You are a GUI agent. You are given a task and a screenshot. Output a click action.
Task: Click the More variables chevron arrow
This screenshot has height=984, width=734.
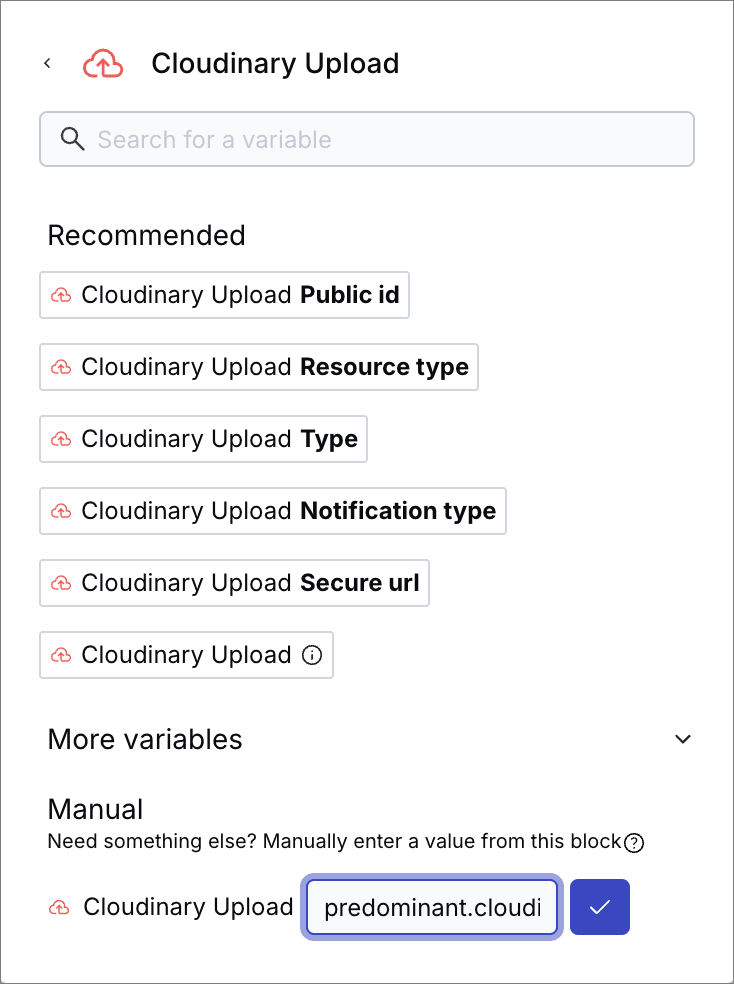(x=683, y=740)
